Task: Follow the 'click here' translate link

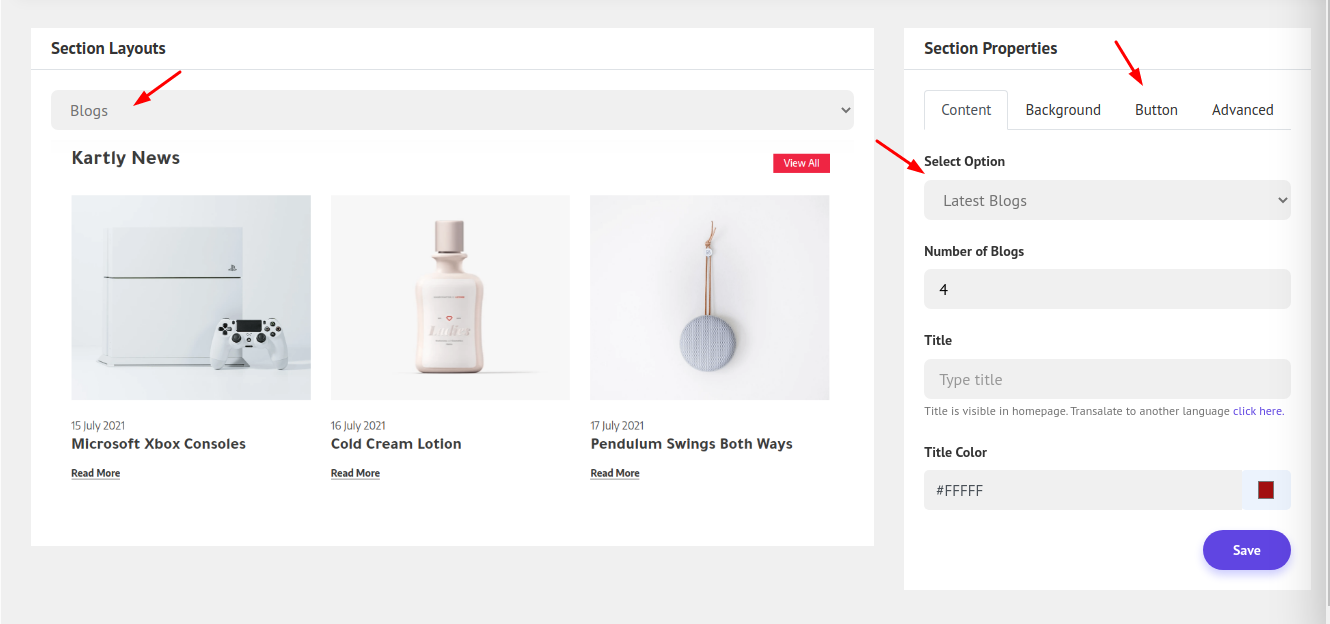Action: [x=1257, y=411]
